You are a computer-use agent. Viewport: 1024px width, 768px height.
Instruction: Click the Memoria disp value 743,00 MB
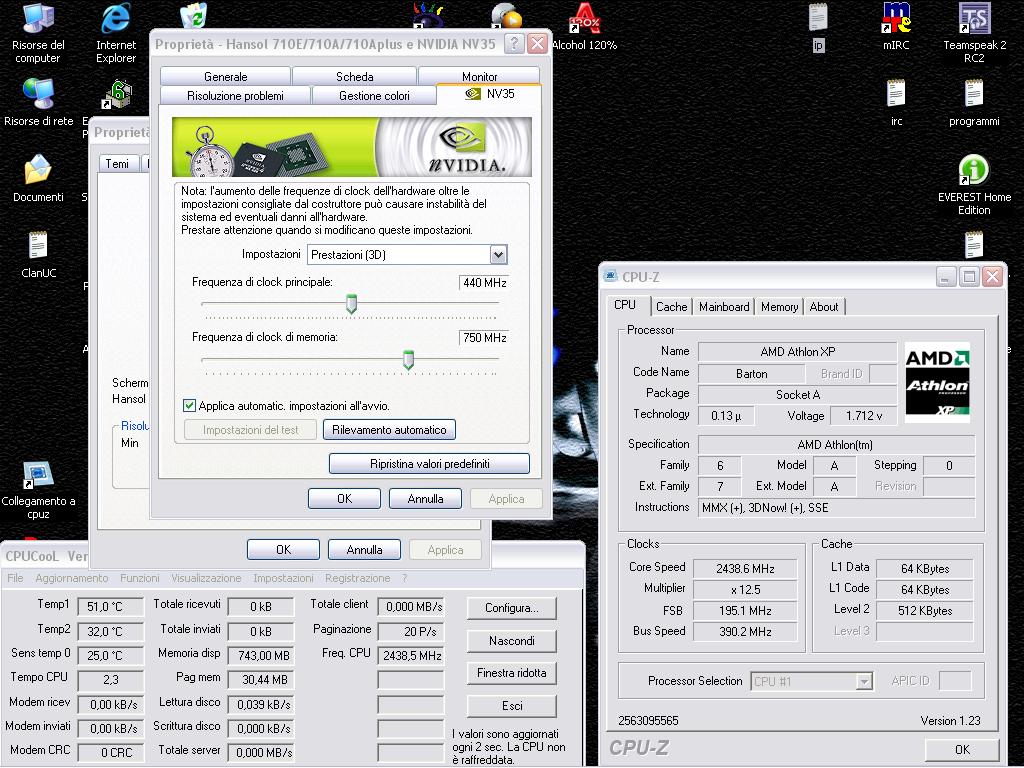click(261, 656)
